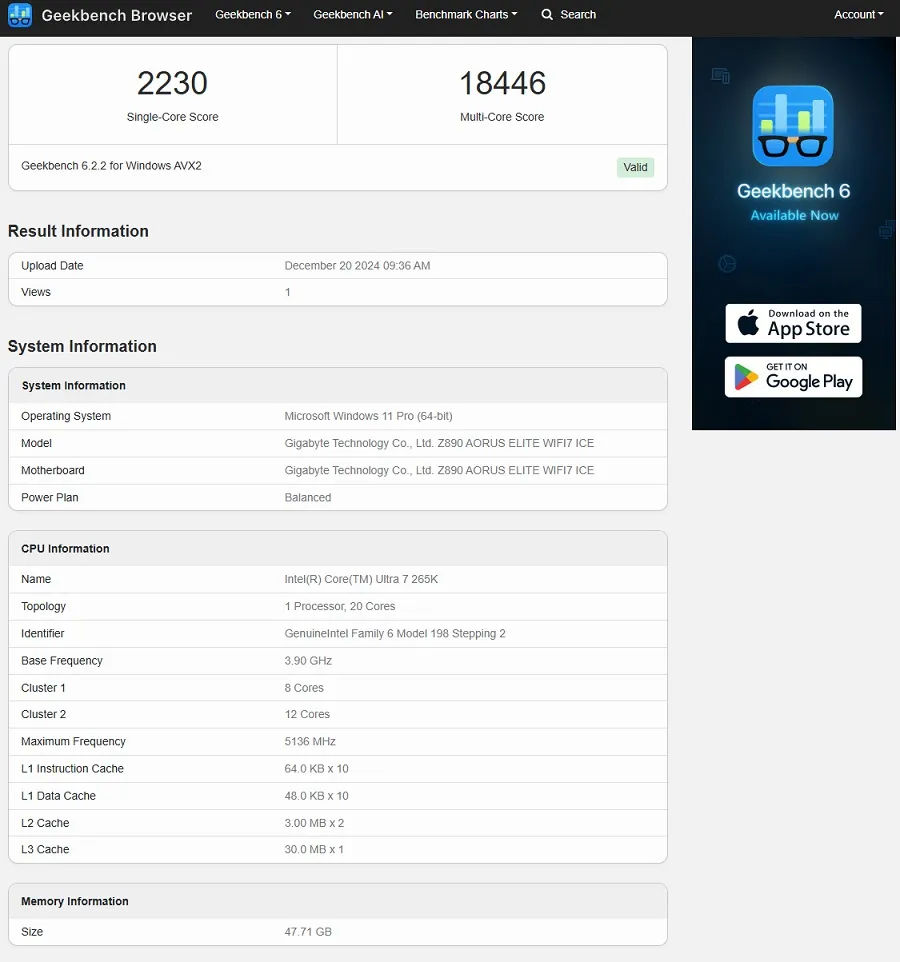
Task: Click the L1 Data Cache label
Action: tap(58, 796)
